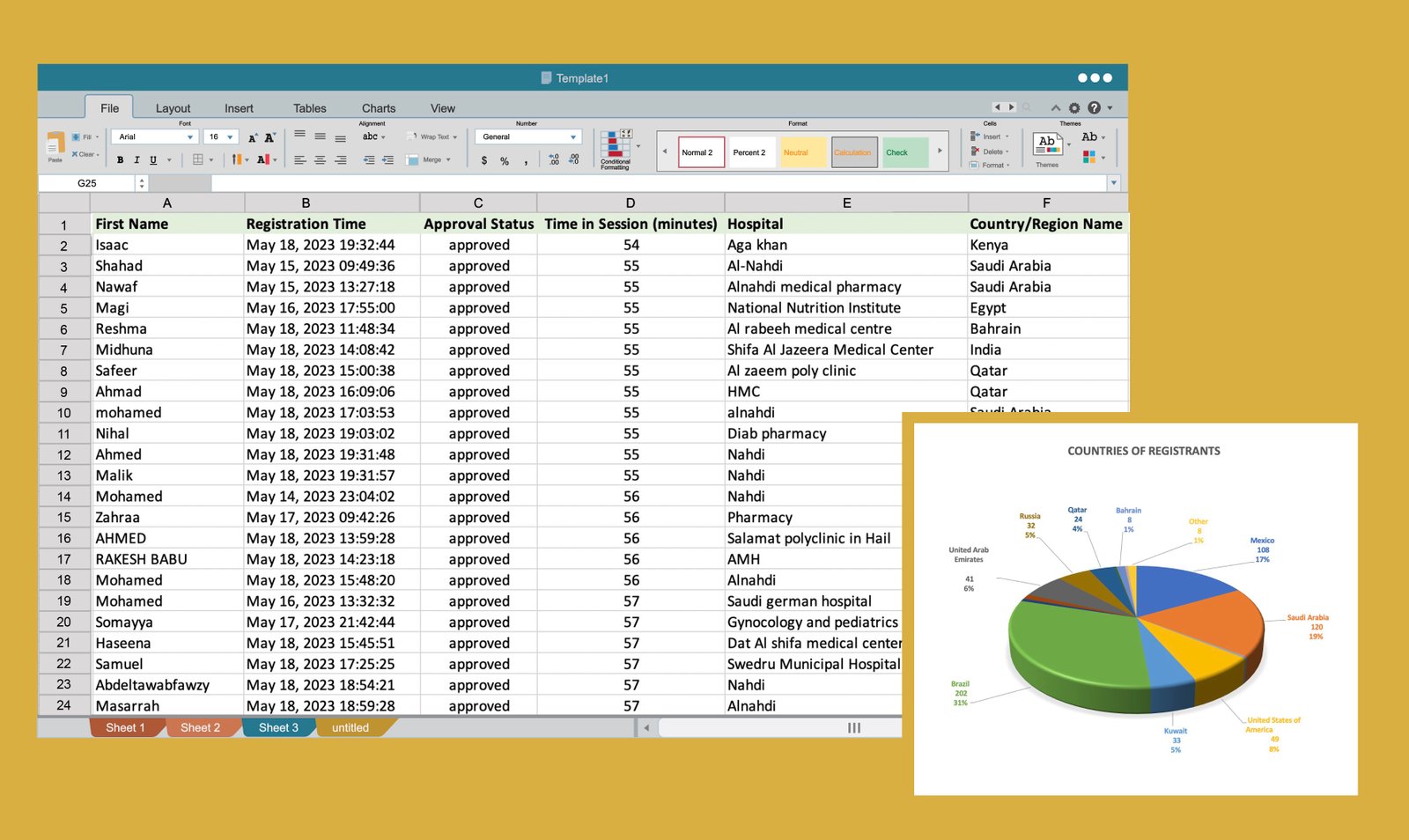Click the help question mark icon
1409x840 pixels.
point(1094,107)
